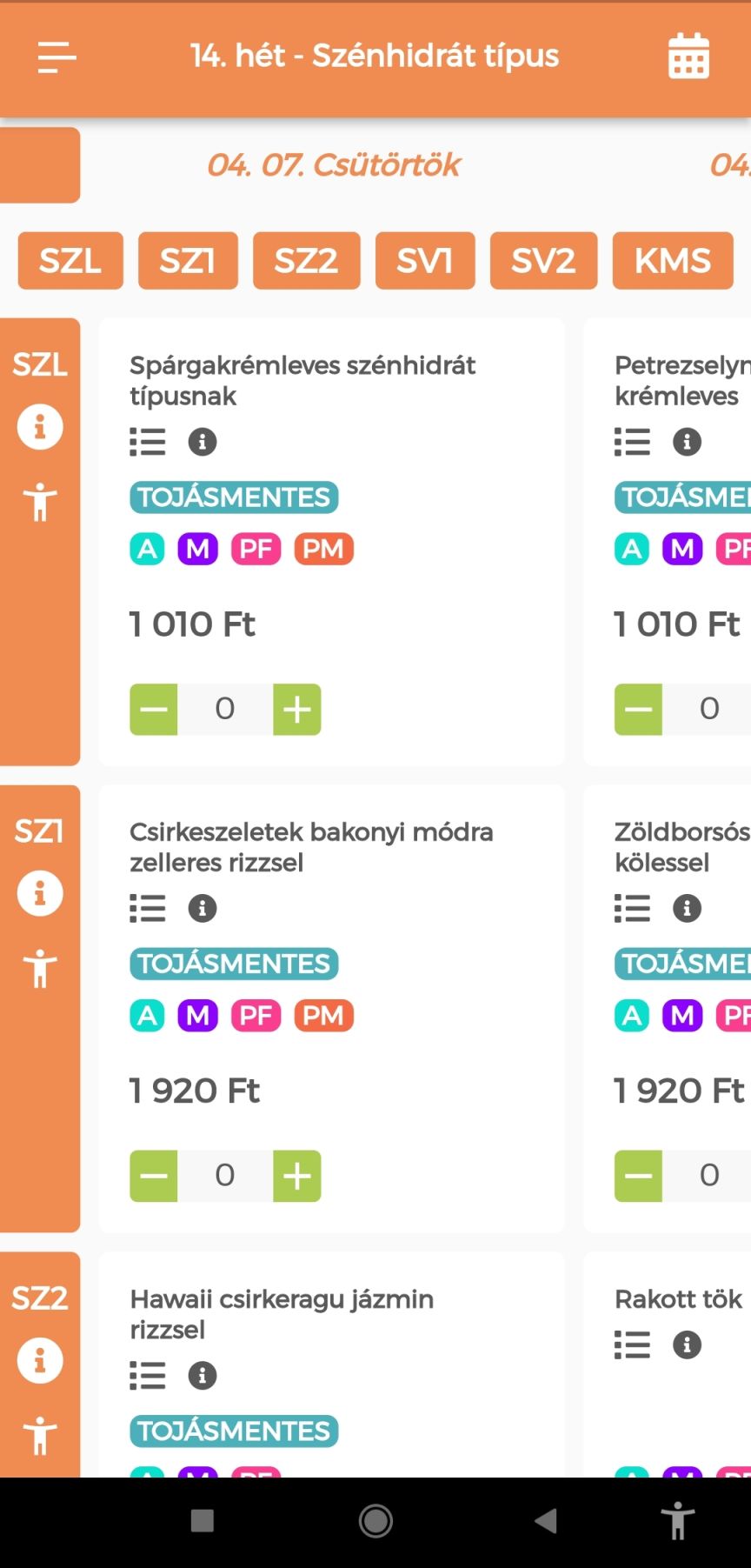Increase Spárgakrémleves quantity with plus
This screenshot has height=1568, width=751.
[297, 710]
